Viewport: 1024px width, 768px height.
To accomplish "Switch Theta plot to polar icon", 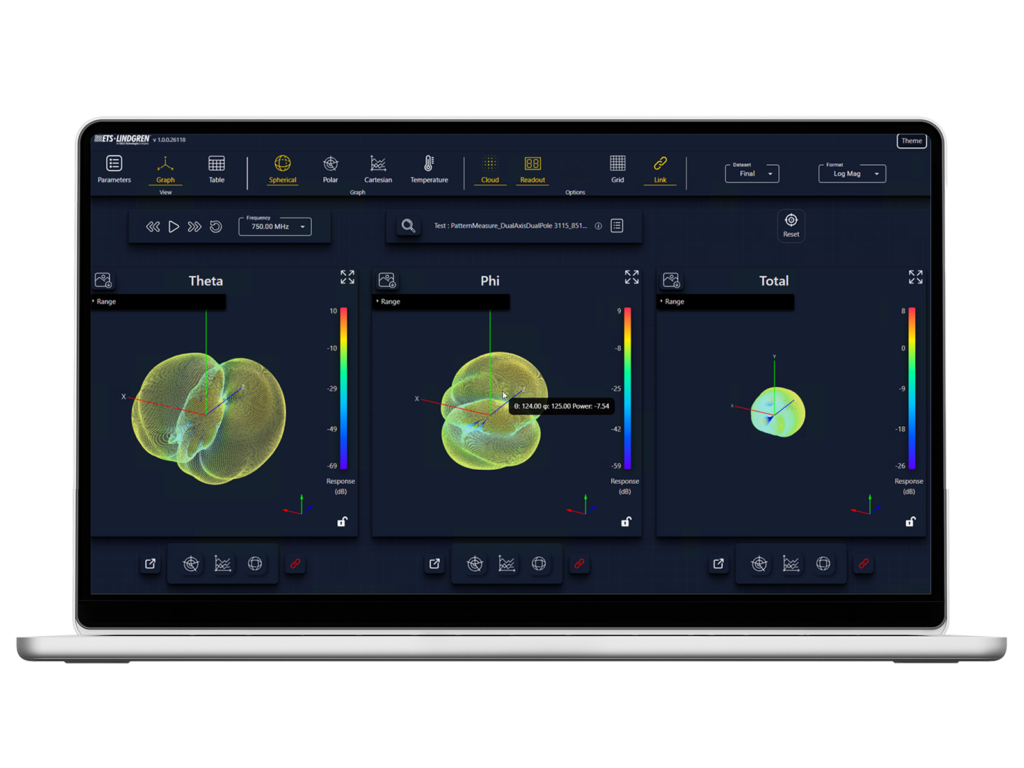I will tap(191, 564).
